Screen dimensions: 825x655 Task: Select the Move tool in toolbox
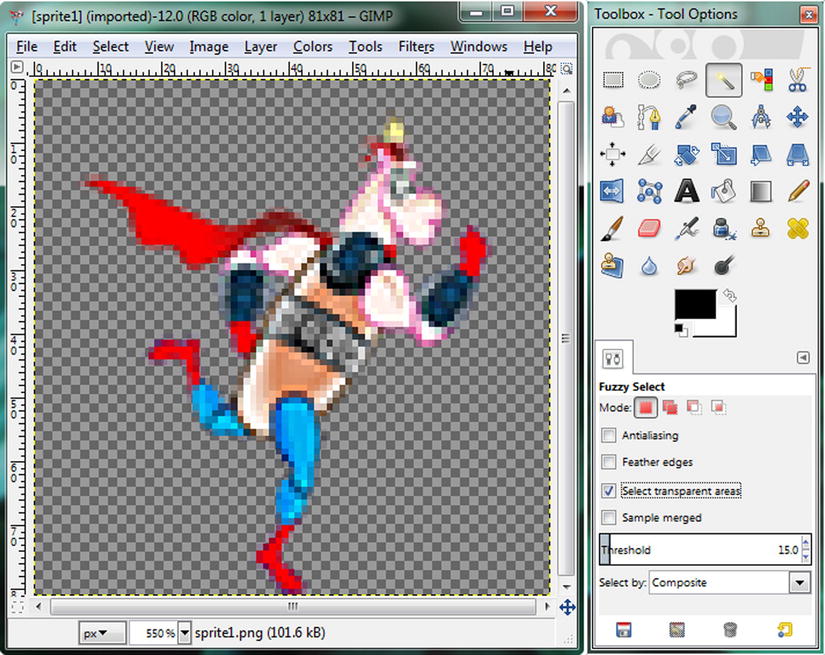(798, 117)
